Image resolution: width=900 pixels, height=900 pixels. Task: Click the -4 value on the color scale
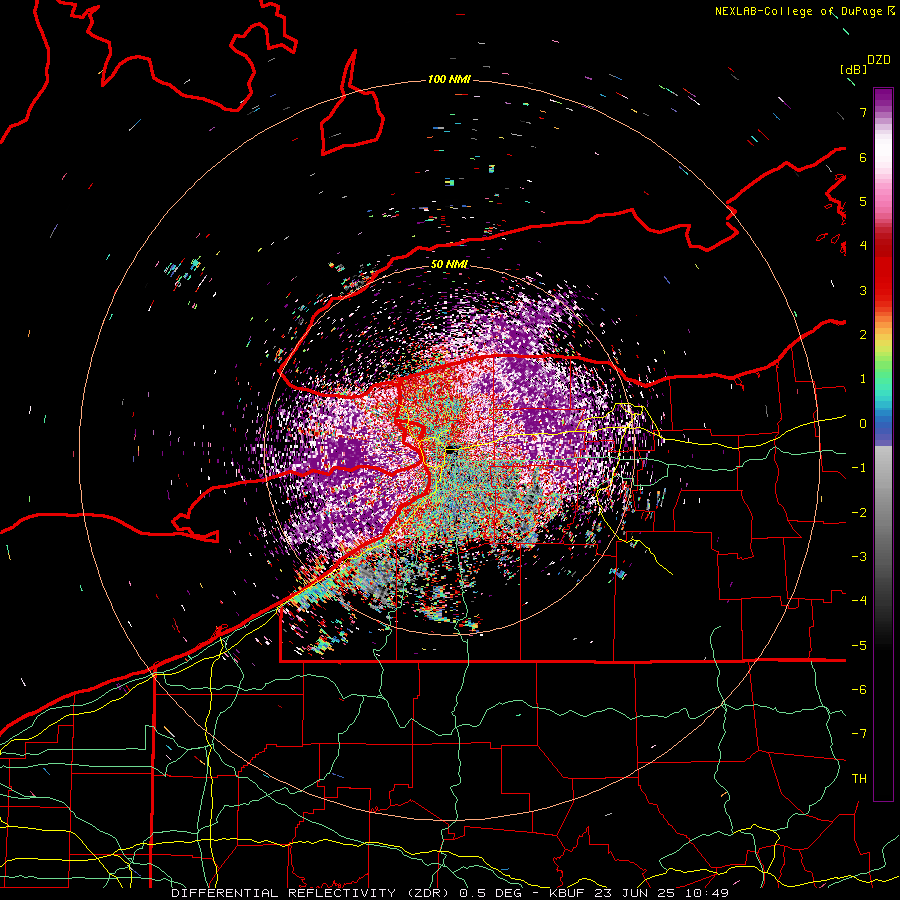pyautogui.click(x=859, y=601)
